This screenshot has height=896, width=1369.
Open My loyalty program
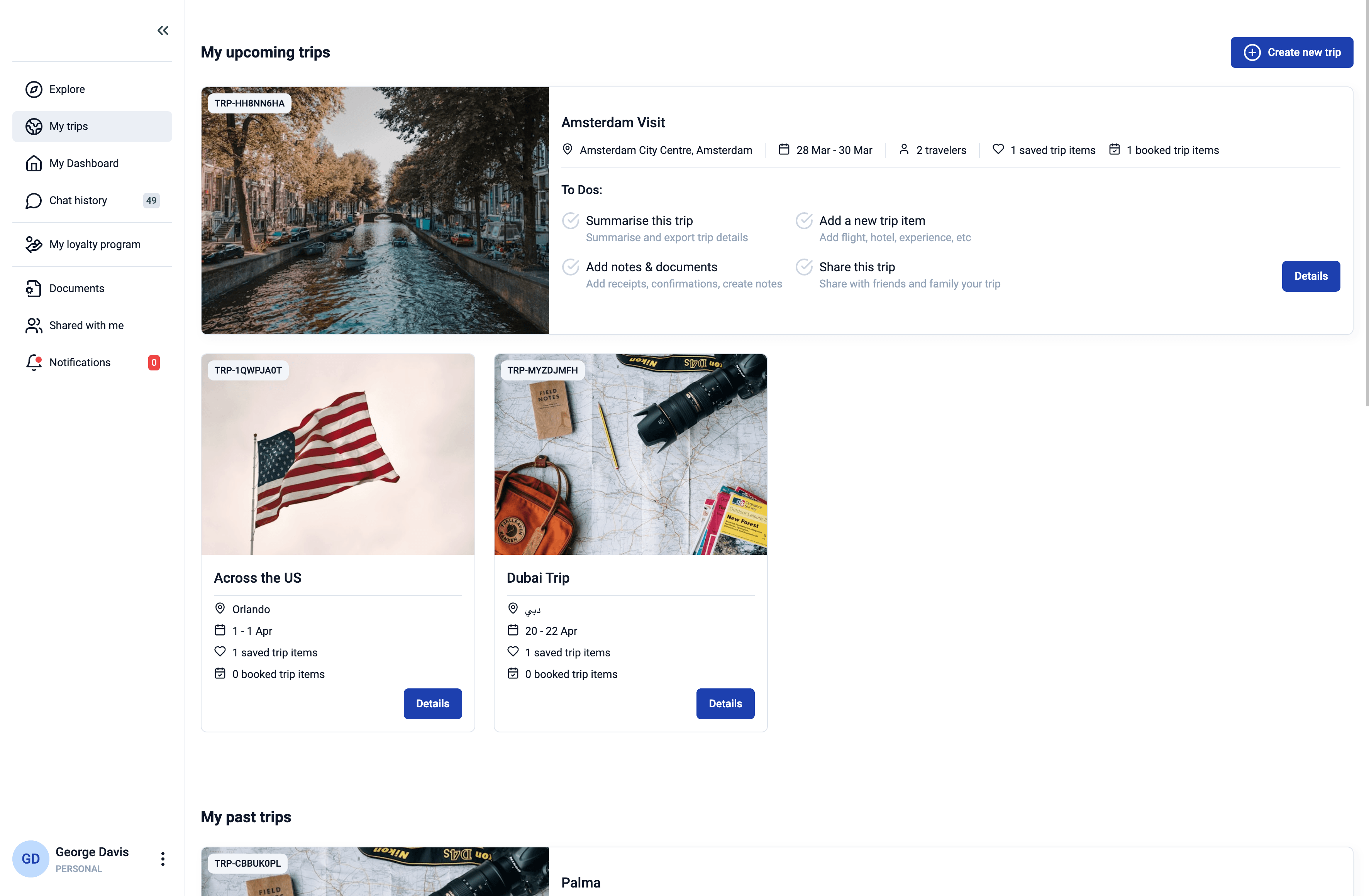[x=92, y=244]
